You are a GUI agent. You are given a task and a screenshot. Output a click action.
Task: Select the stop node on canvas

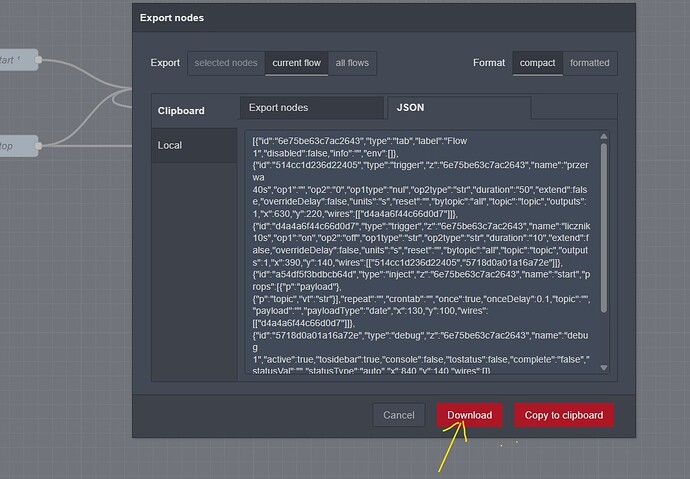(x=17, y=145)
